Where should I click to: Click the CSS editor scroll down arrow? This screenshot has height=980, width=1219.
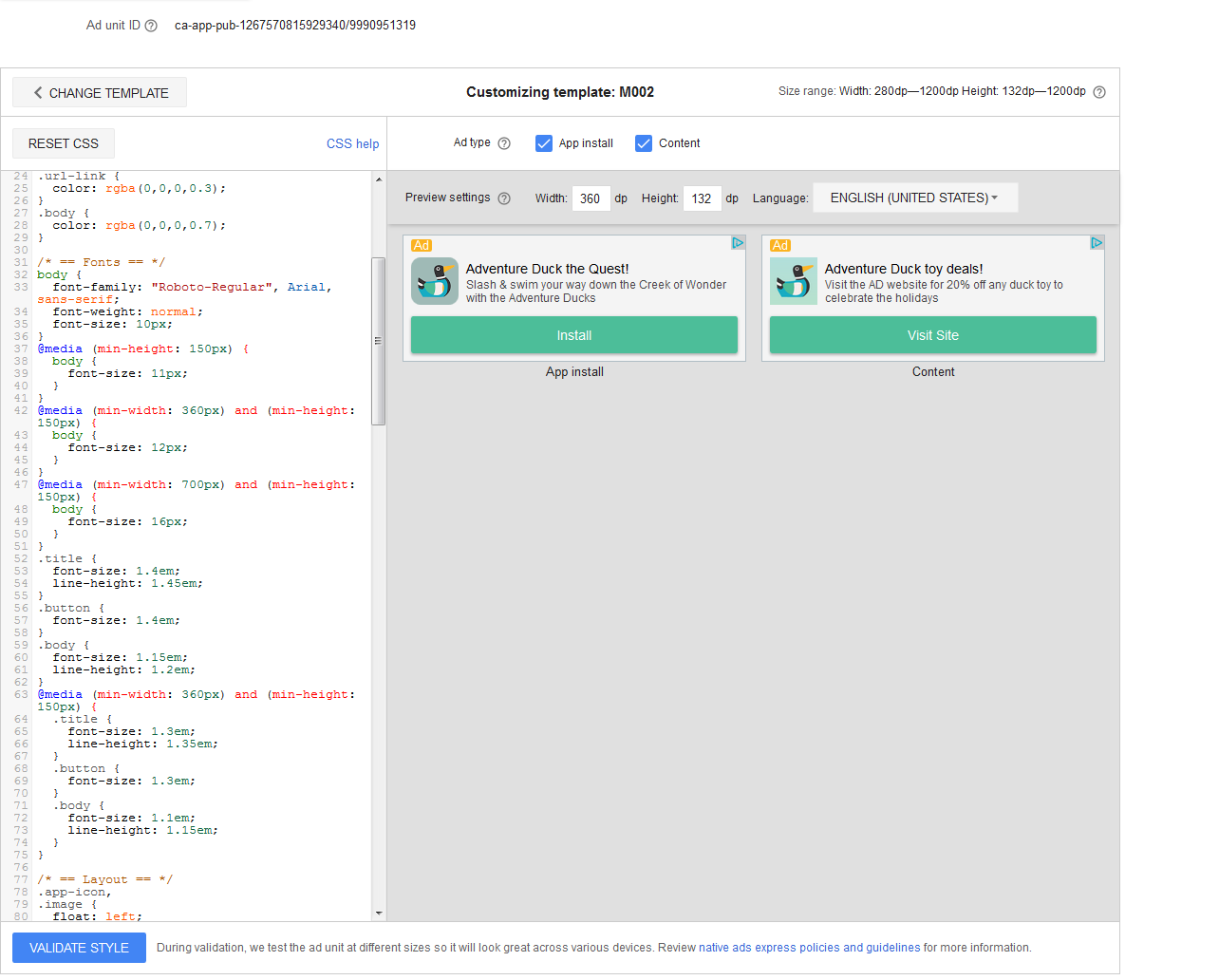(379, 914)
